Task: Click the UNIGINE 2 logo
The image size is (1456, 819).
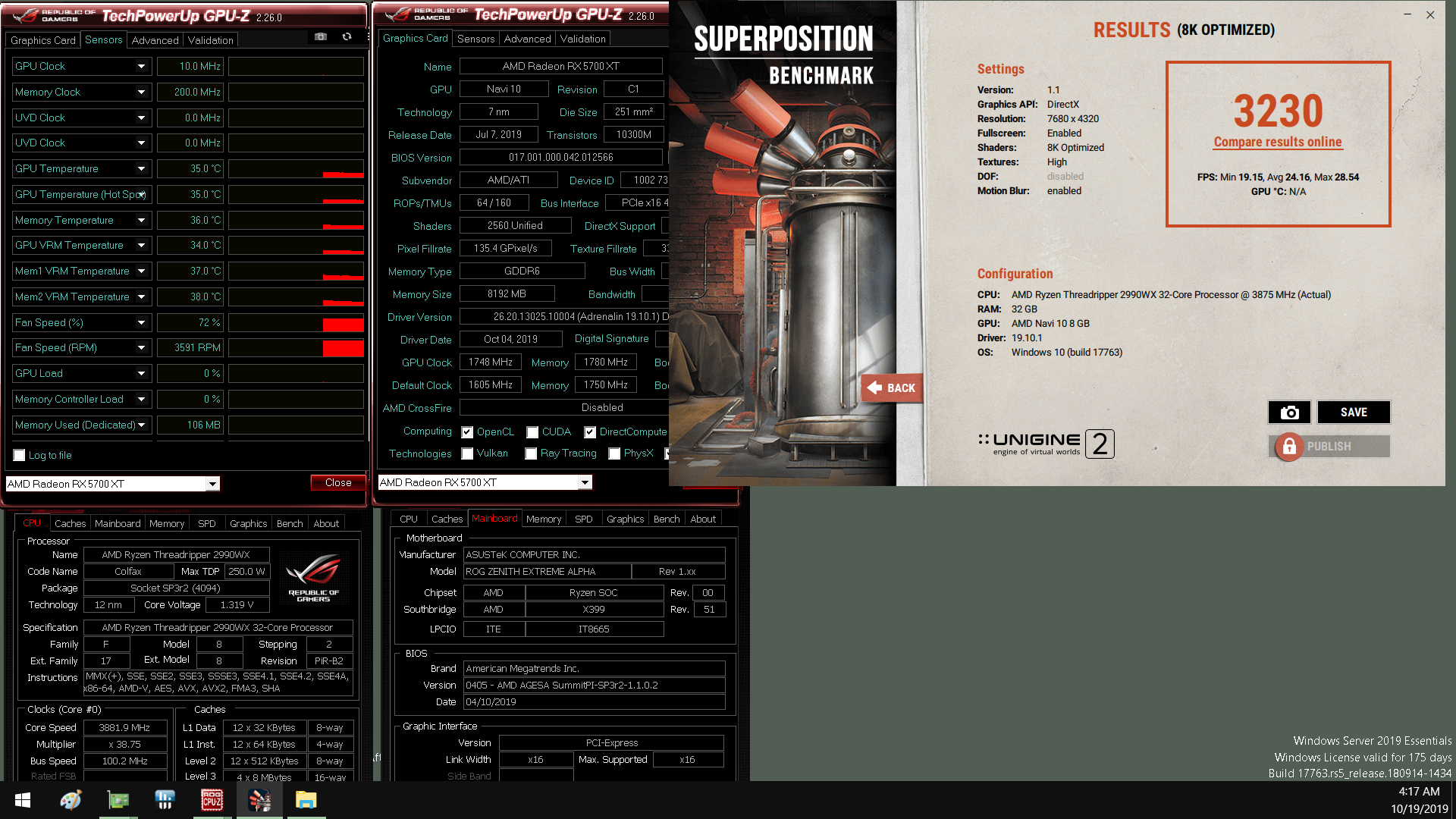Action: pos(1046,444)
